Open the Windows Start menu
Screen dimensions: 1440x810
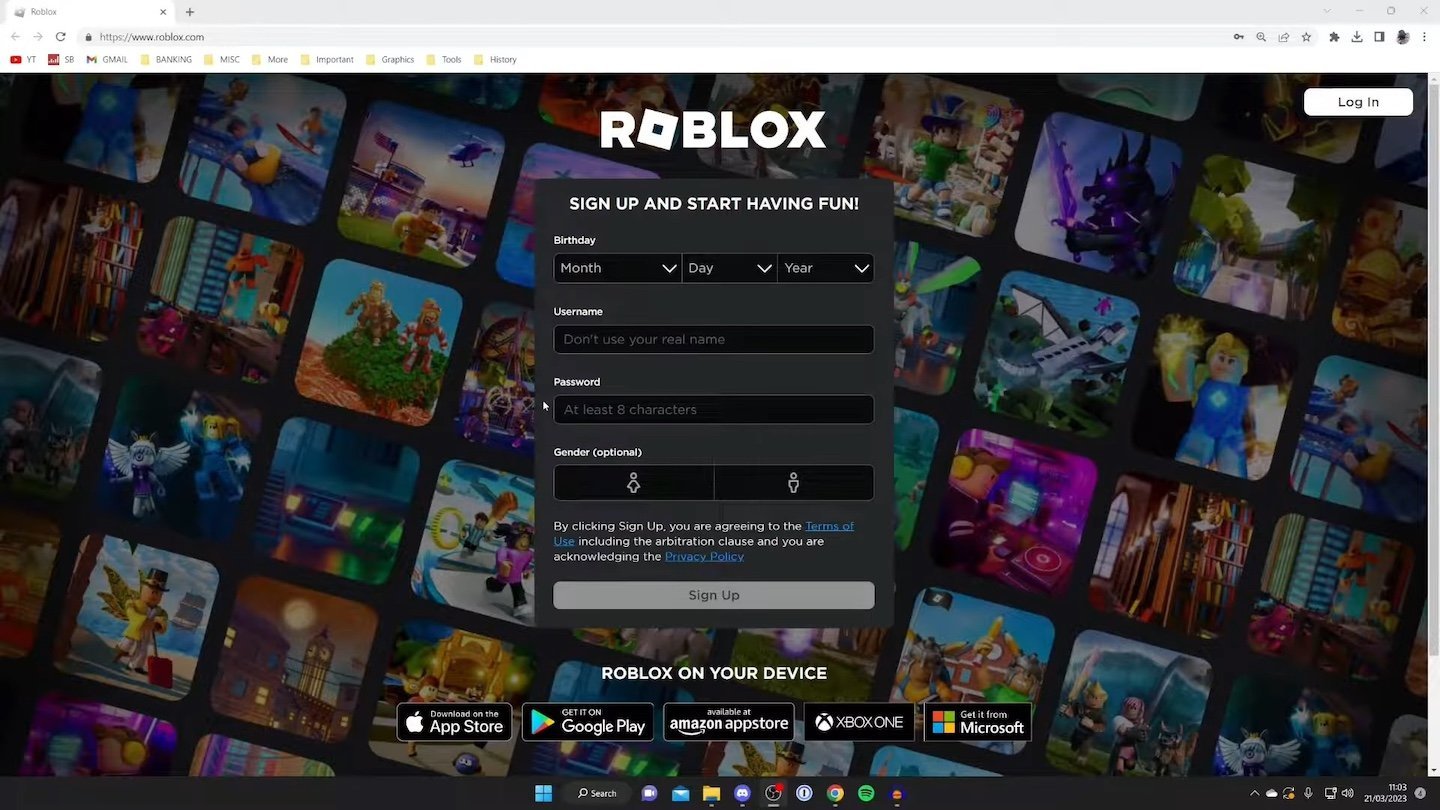coord(543,793)
